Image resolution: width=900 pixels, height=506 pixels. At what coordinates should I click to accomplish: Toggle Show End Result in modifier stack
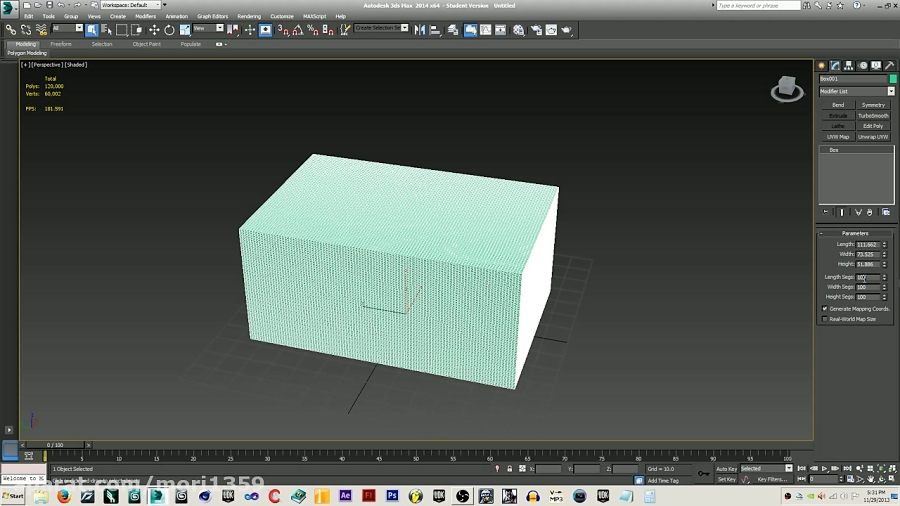click(842, 212)
